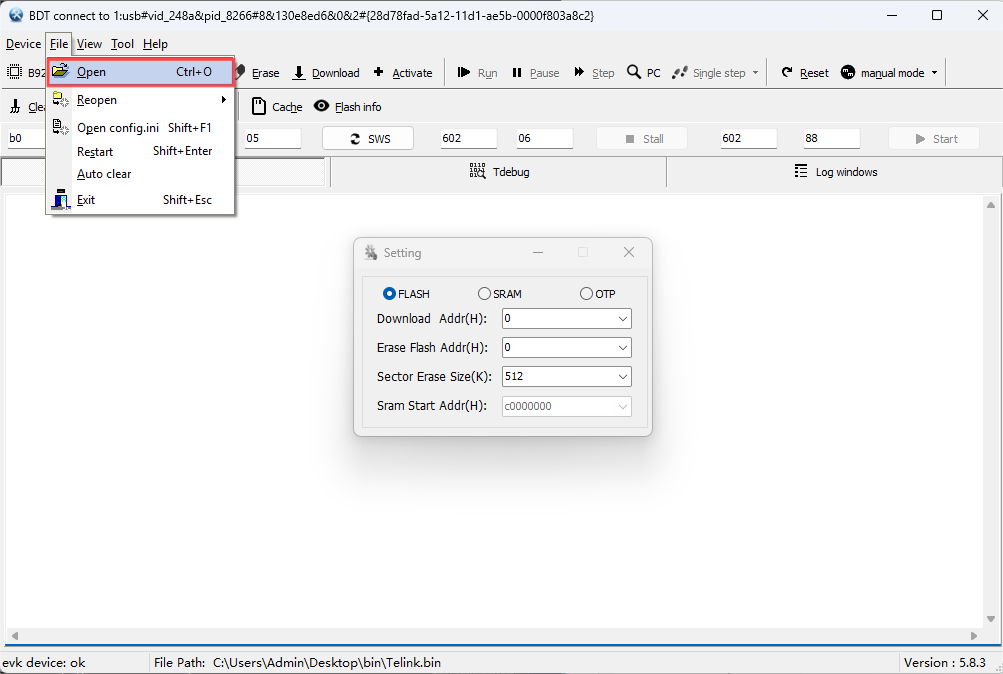Click the Cache card icon
The width and height of the screenshot is (1003, 674).
[258, 106]
